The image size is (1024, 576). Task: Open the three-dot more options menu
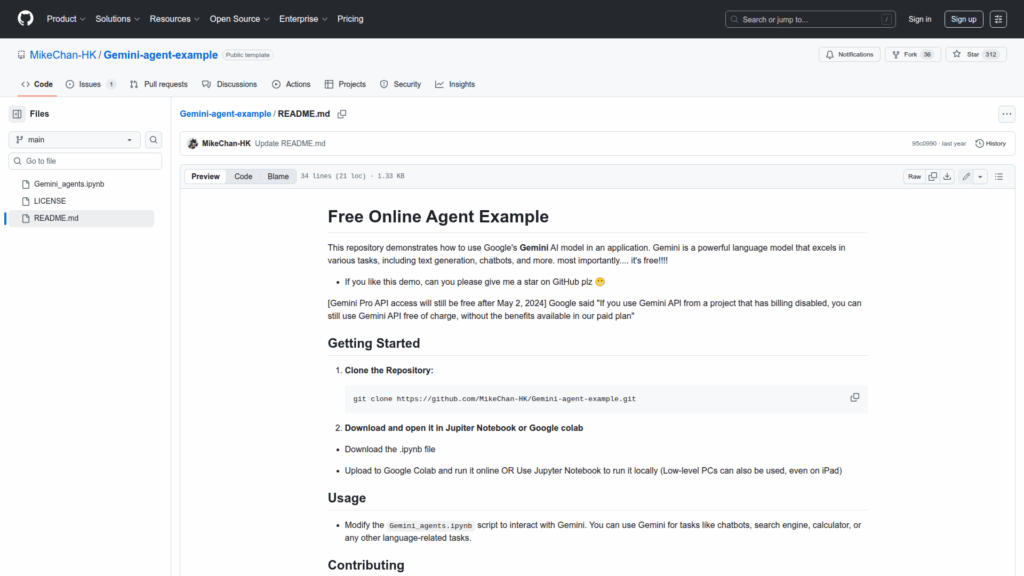[1006, 114]
